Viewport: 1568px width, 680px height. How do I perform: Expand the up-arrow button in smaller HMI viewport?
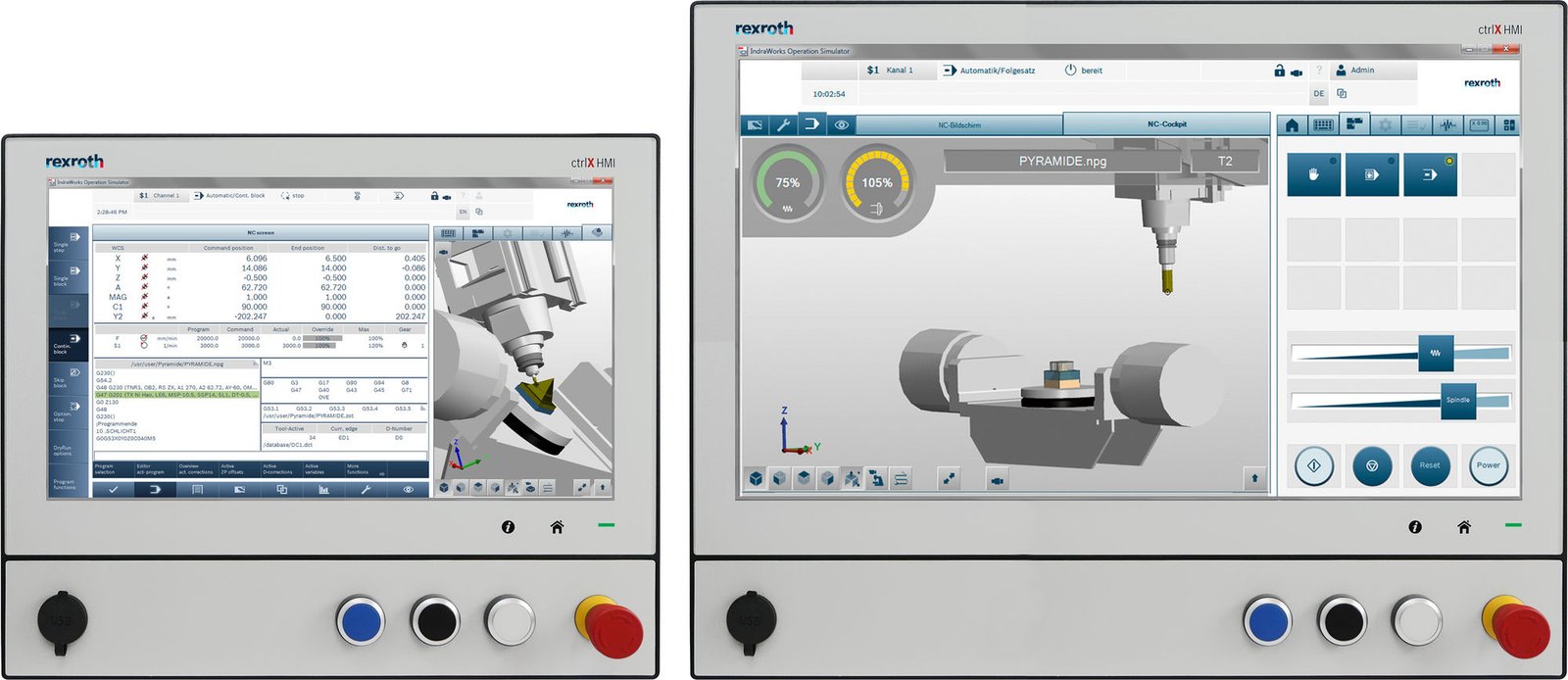pyautogui.click(x=603, y=486)
